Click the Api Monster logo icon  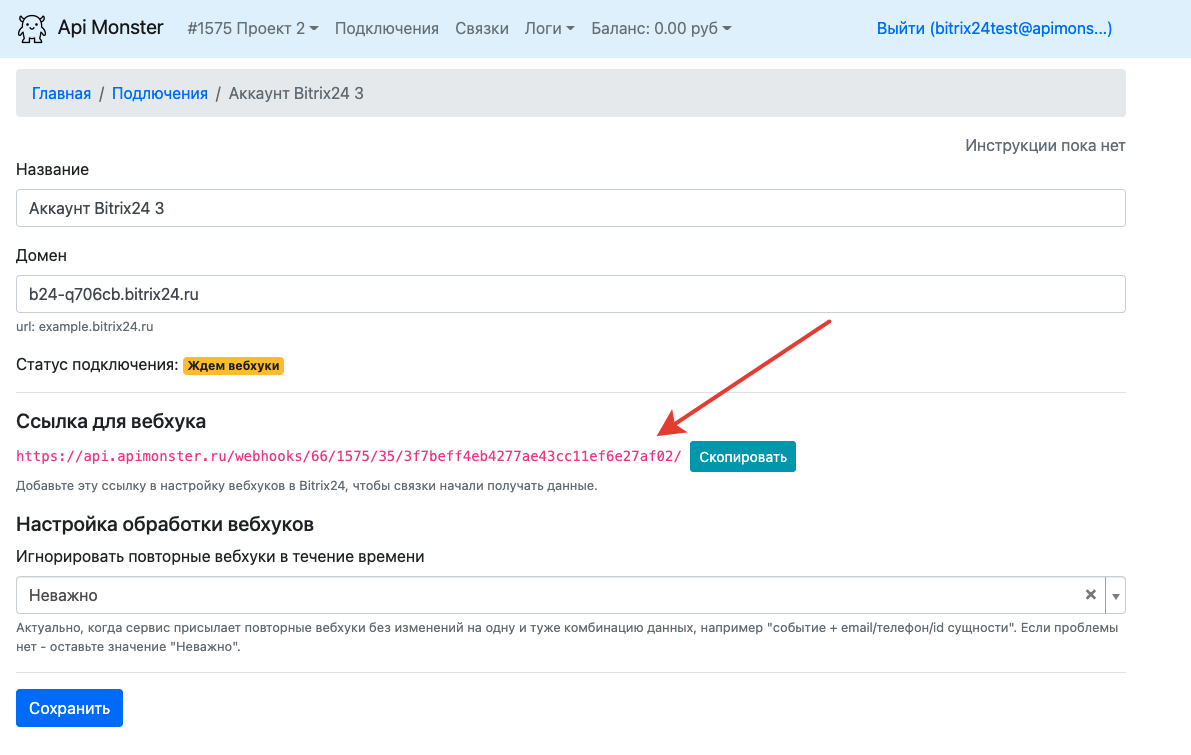pyautogui.click(x=32, y=28)
